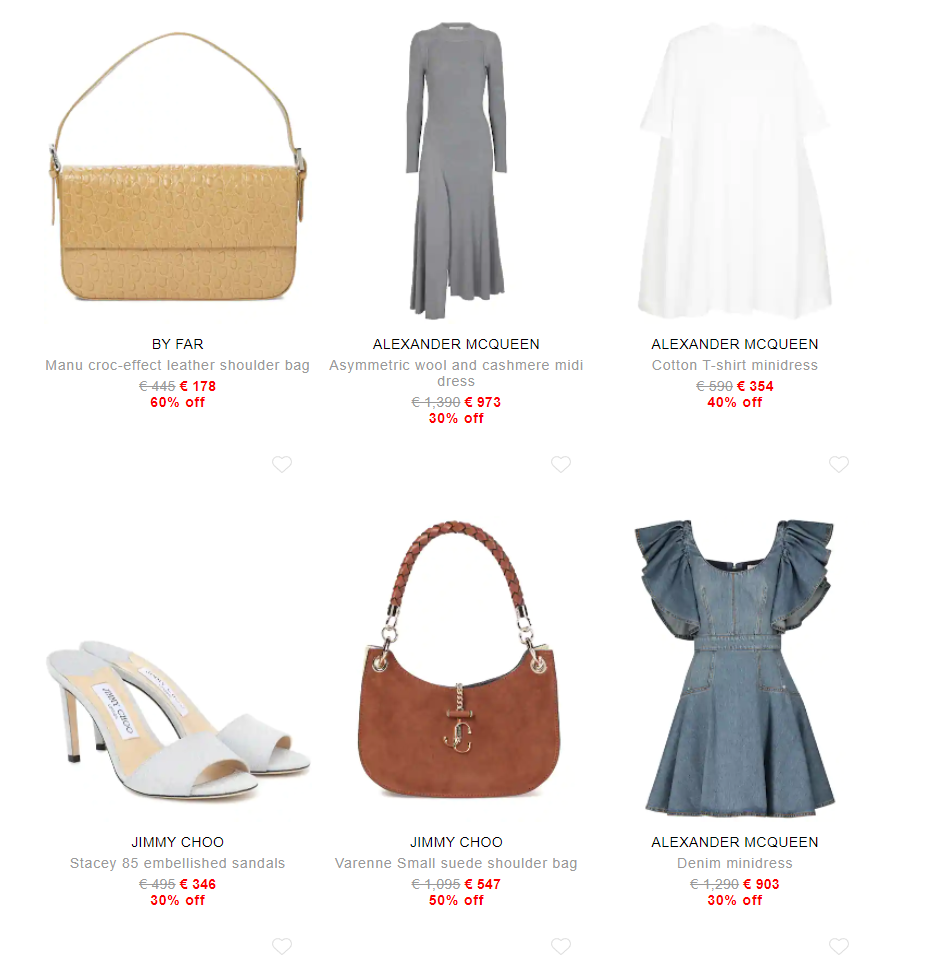This screenshot has width=933, height=971.
Task: Open JIMMY CHOO brand above Stacey 85 sandals
Action: pyautogui.click(x=178, y=842)
